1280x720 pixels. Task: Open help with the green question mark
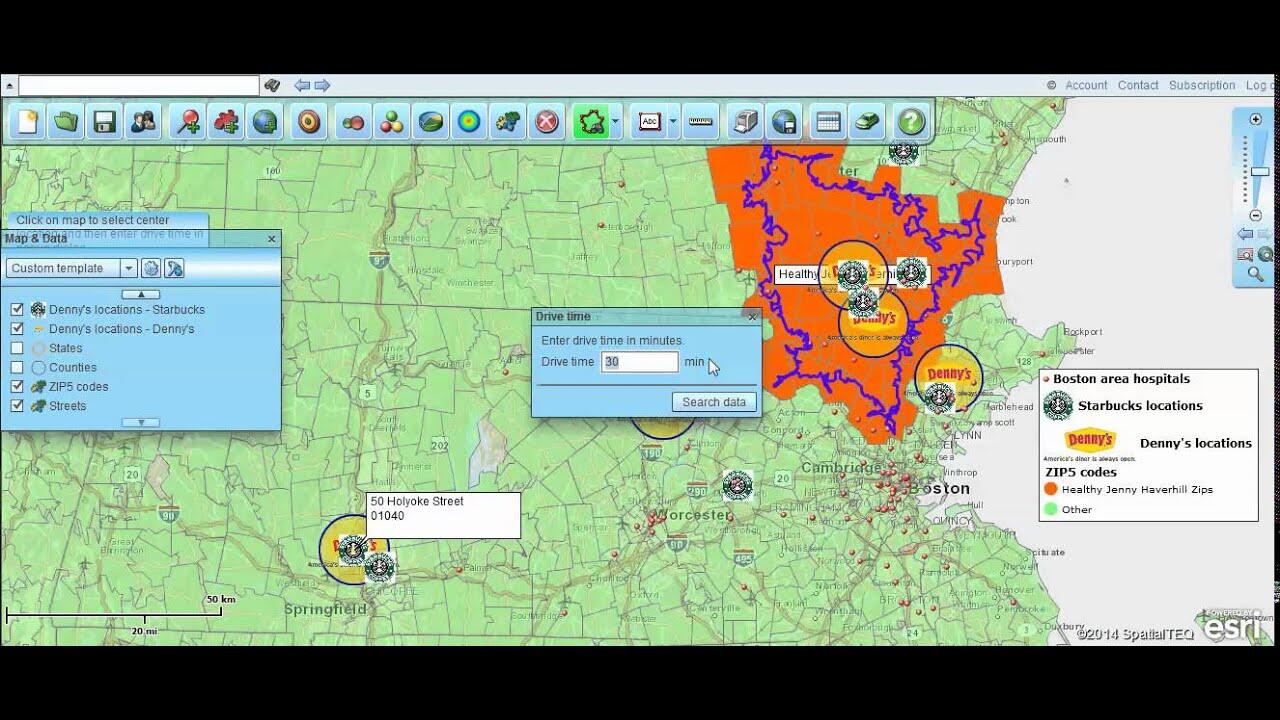coord(911,122)
